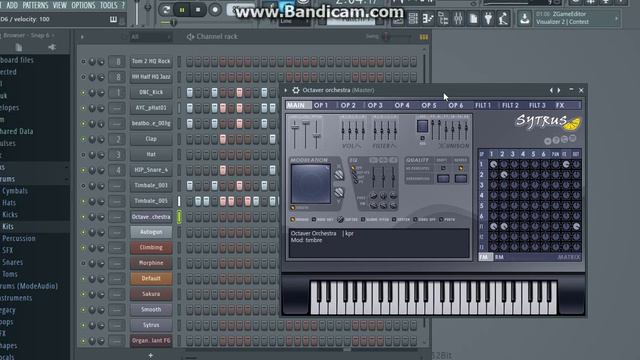The width and height of the screenshot is (640, 360).
Task: Click the keyboard icon in hint panel
Action: pyautogui.click(x=113, y=19)
